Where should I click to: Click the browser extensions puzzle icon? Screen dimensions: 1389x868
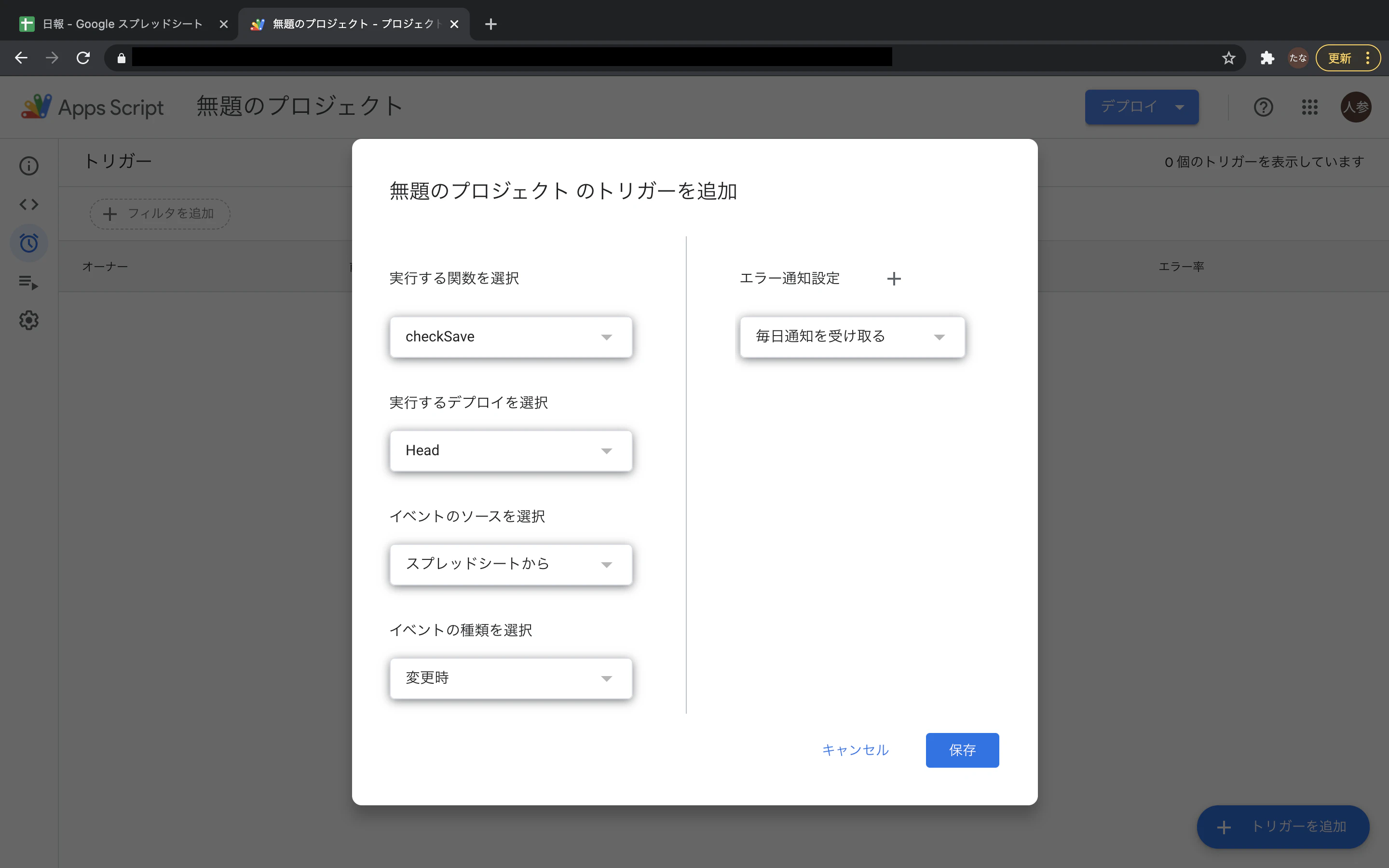click(x=1267, y=57)
